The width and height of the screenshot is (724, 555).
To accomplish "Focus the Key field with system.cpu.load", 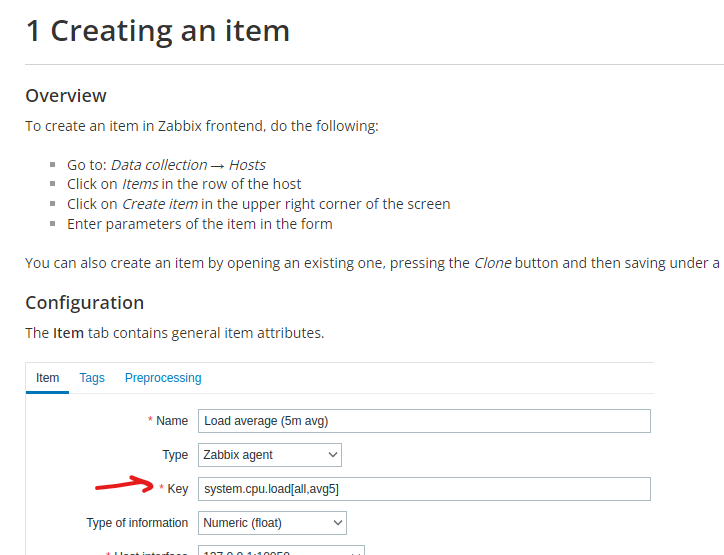I will tap(424, 489).
